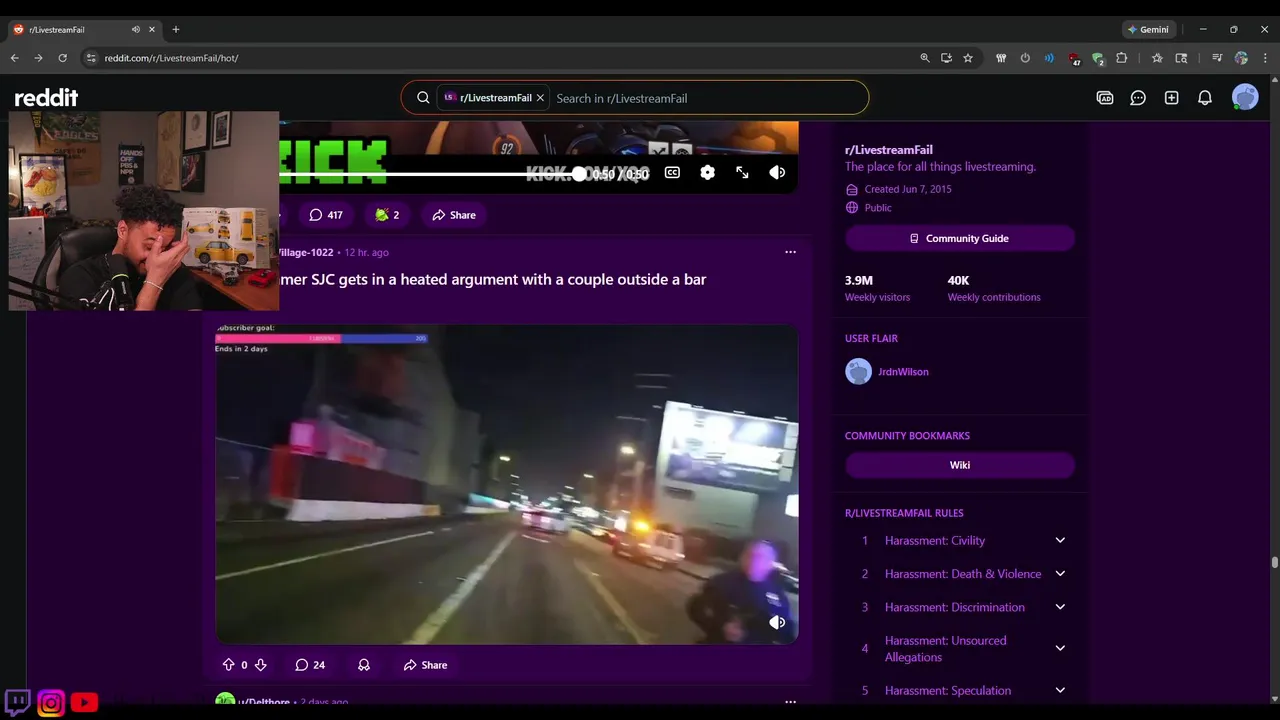Image resolution: width=1280 pixels, height=720 pixels.
Task: Open settings gear on the Kick video
Action: (707, 173)
